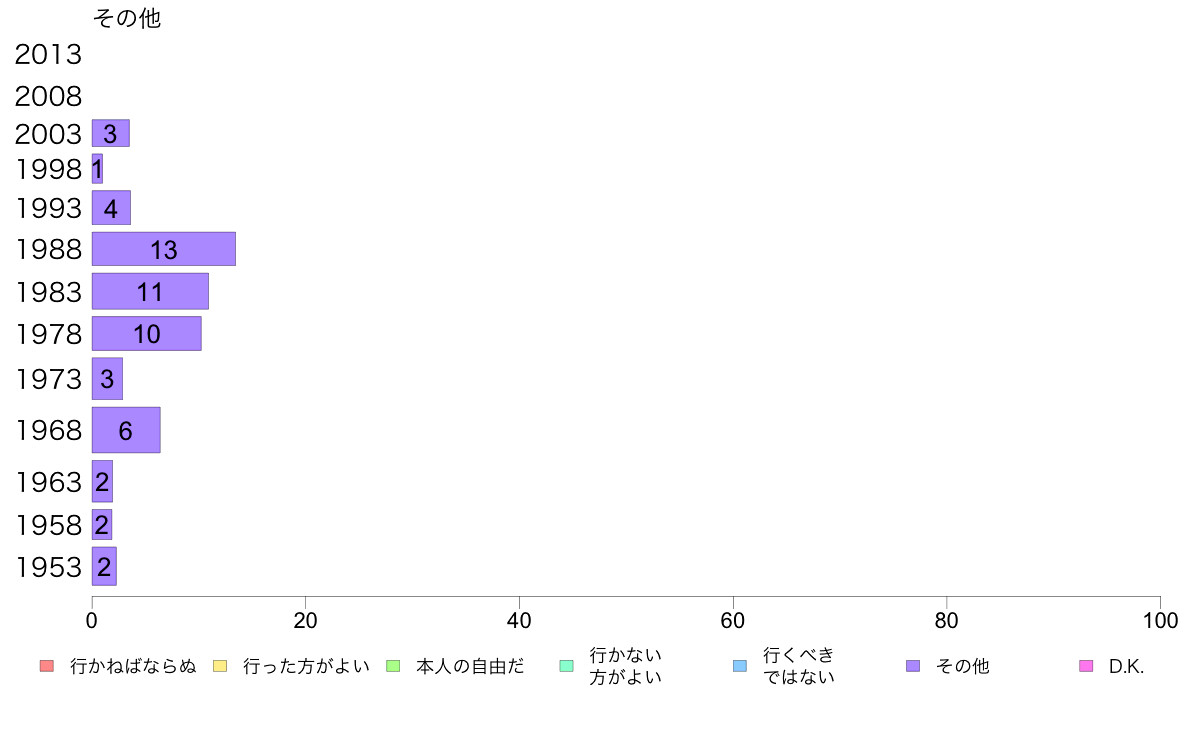This screenshot has width=1188, height=736.
Task: Click the pink D.K. legend swatch
Action: pos(1086,666)
